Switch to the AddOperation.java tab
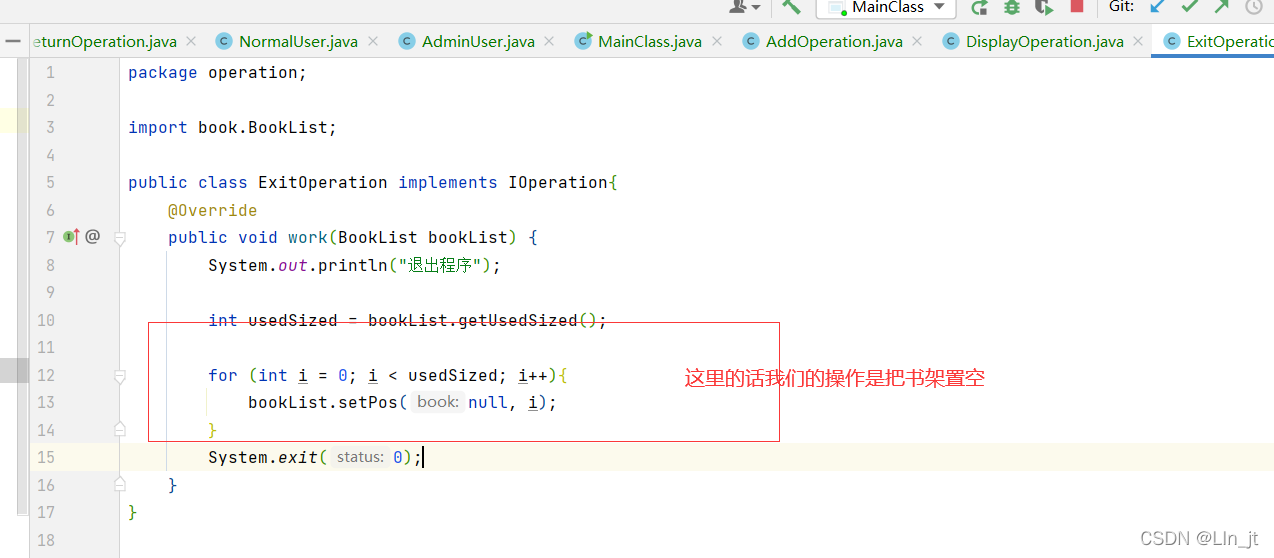The image size is (1274, 558). (834, 41)
